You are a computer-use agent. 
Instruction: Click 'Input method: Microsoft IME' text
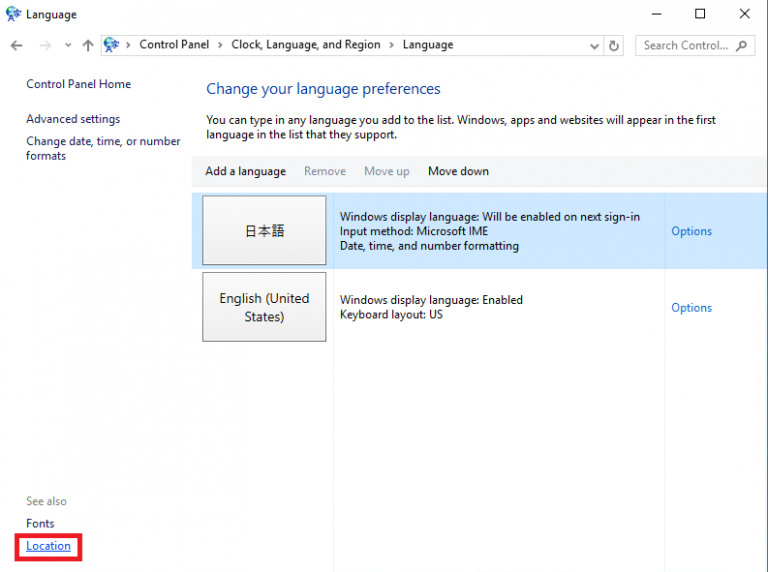pos(414,231)
